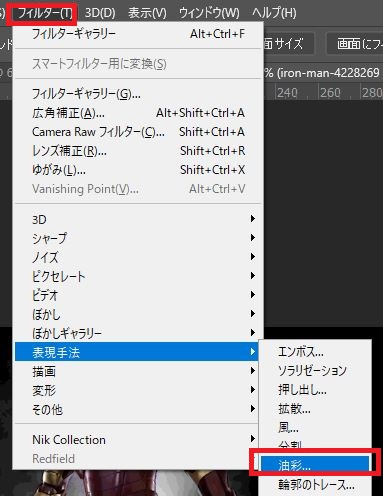Open the 3D(D) menu

pos(100,13)
